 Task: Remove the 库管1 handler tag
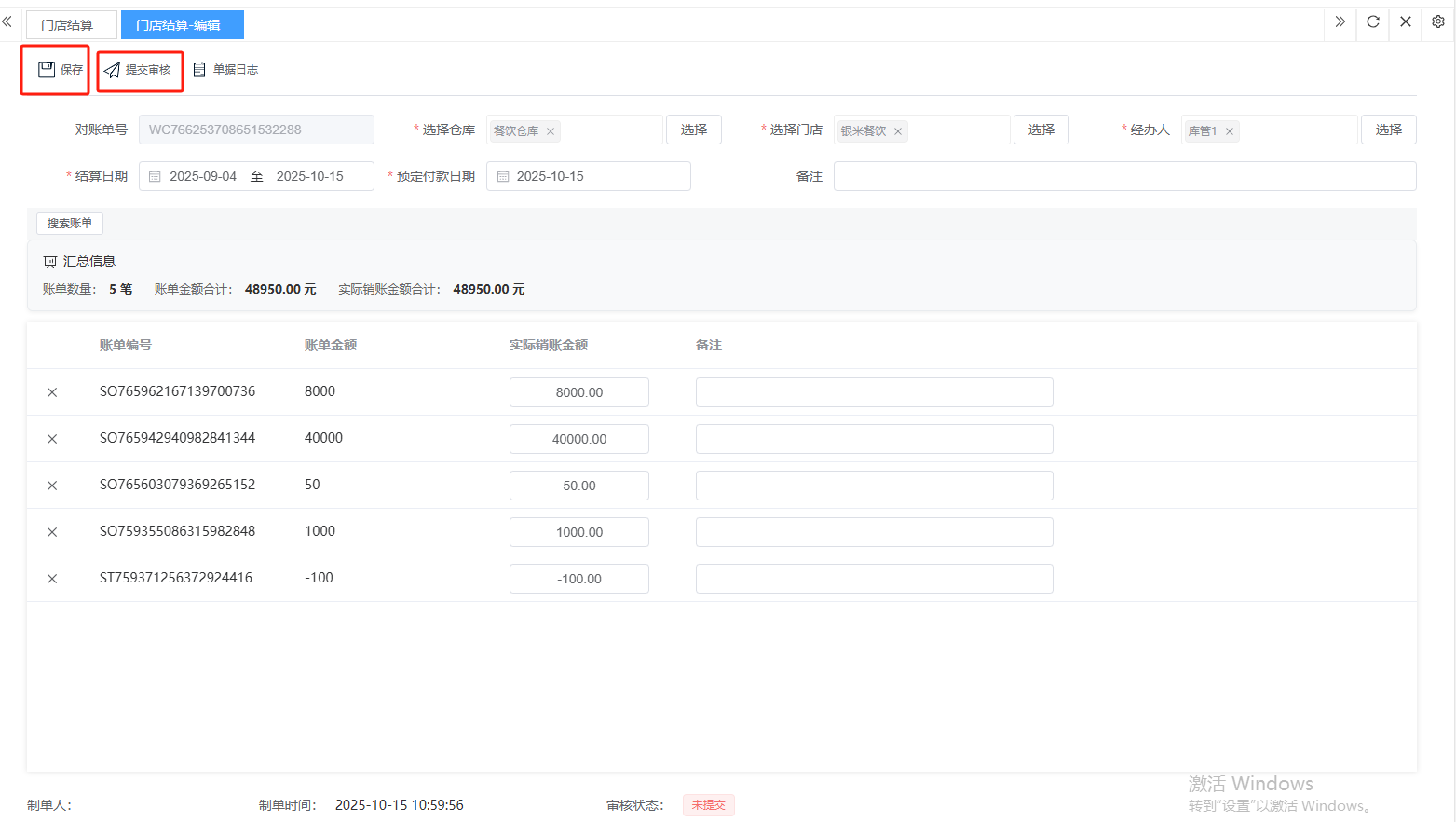point(1230,131)
